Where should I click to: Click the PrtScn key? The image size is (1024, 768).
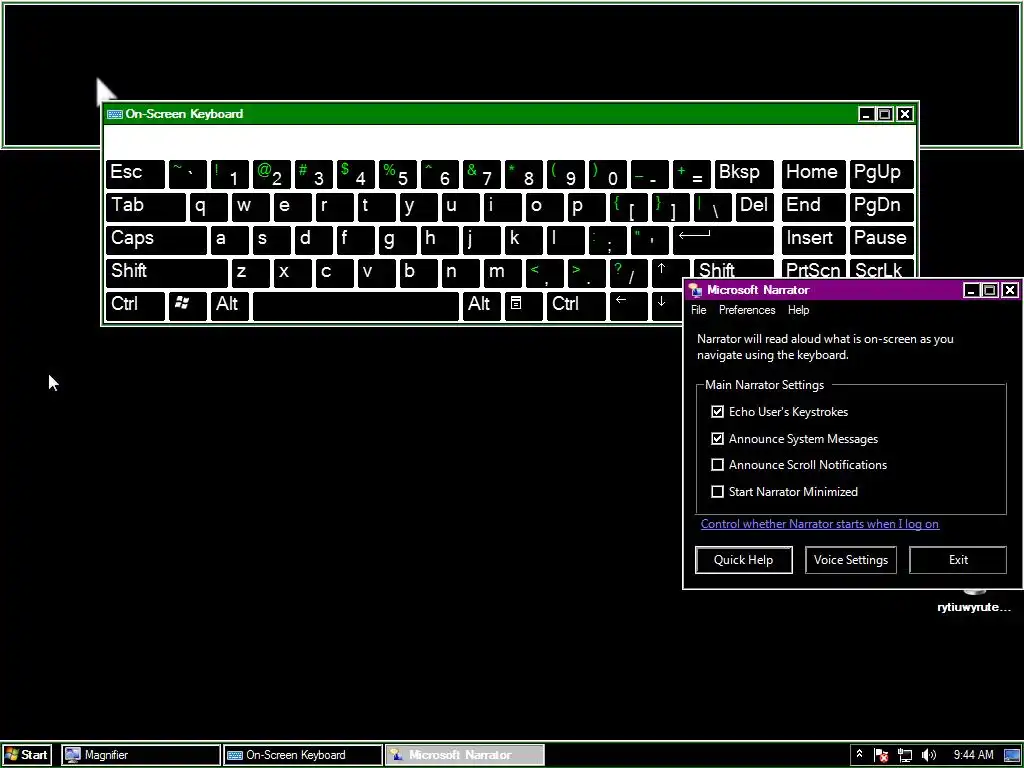click(x=813, y=269)
